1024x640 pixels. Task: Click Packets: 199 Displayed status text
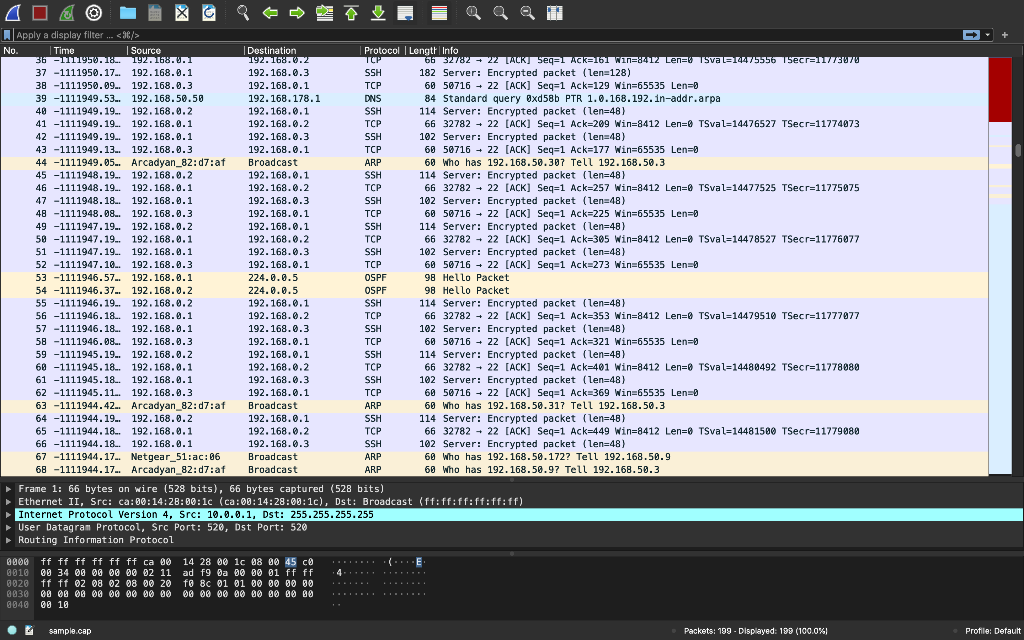[756, 631]
